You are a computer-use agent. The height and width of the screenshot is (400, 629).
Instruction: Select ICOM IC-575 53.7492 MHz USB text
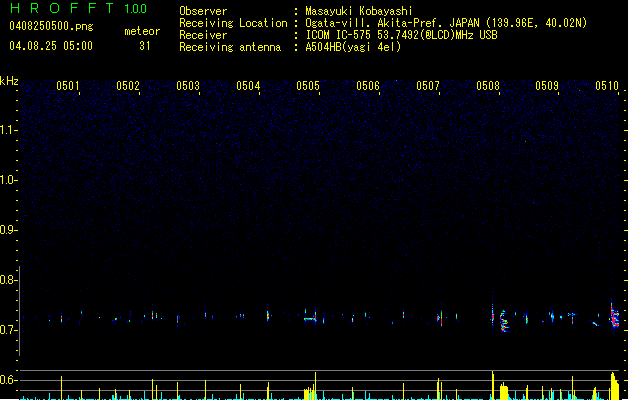pos(402,35)
